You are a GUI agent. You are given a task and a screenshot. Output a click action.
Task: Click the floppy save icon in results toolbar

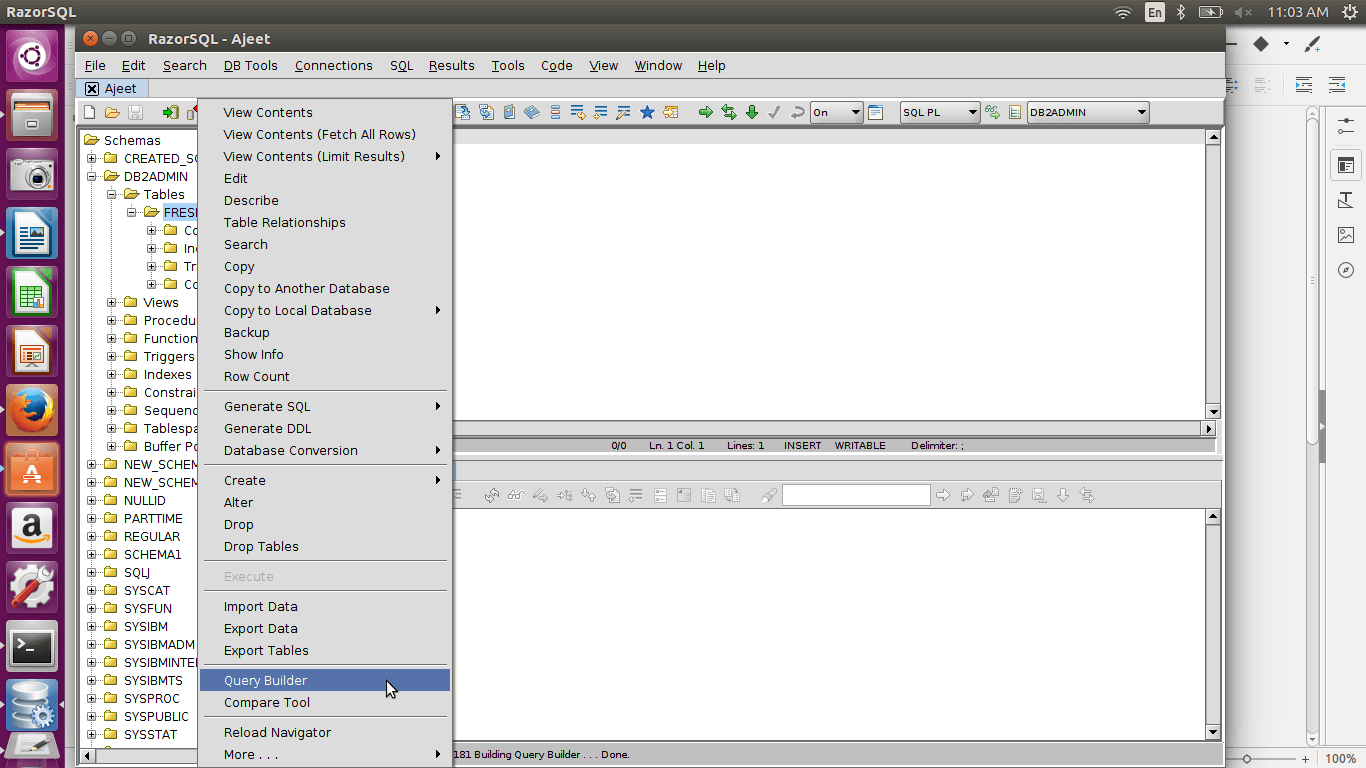coord(1039,495)
